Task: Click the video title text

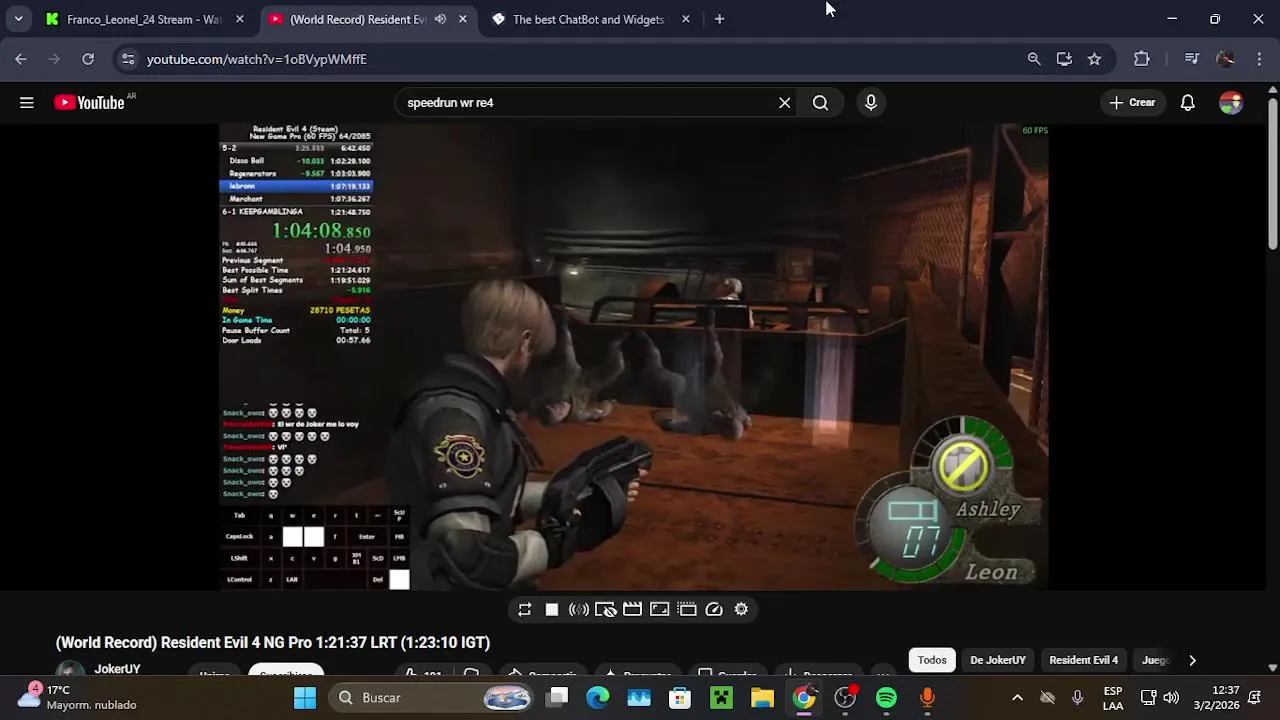Action: [273, 642]
